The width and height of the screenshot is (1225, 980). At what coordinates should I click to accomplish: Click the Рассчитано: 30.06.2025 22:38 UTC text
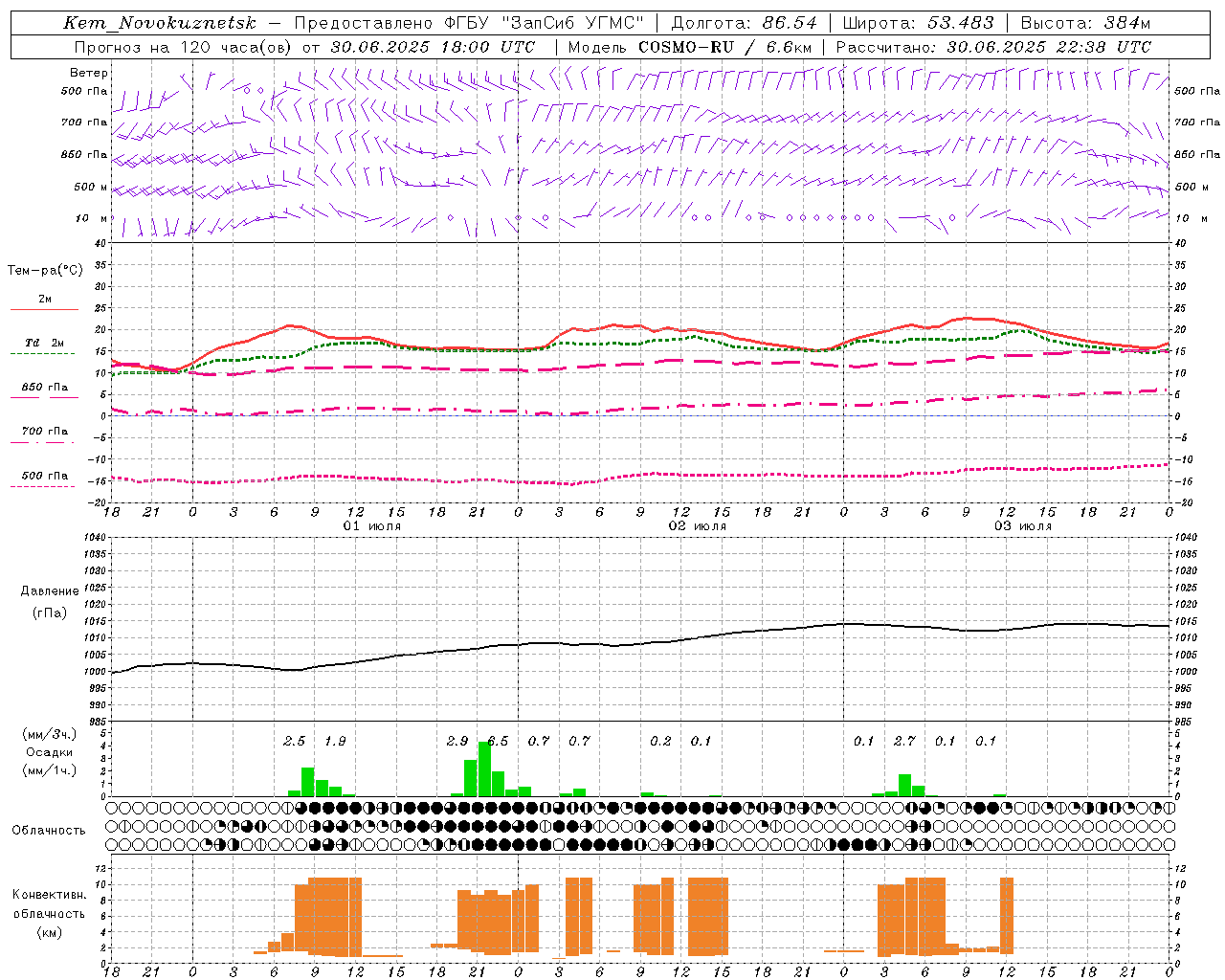[993, 47]
